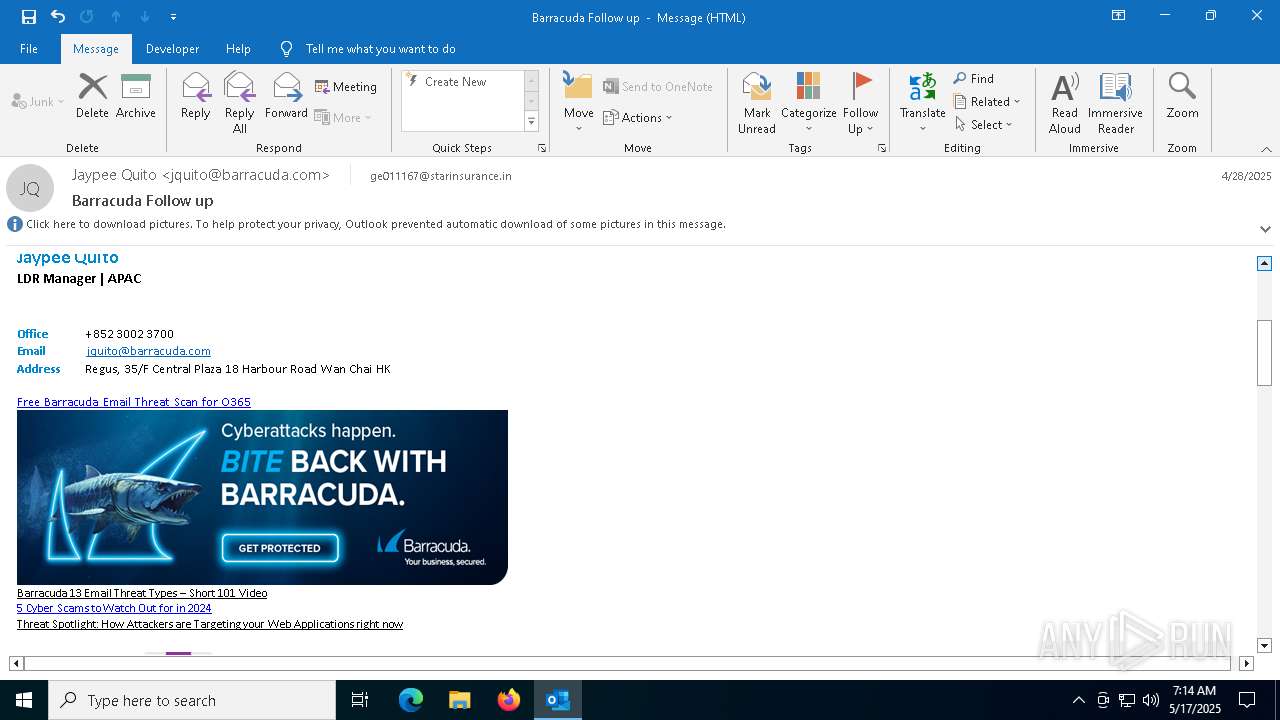Click the horizontal scrollbar right arrow
This screenshot has width=1280, height=720.
coord(1246,663)
